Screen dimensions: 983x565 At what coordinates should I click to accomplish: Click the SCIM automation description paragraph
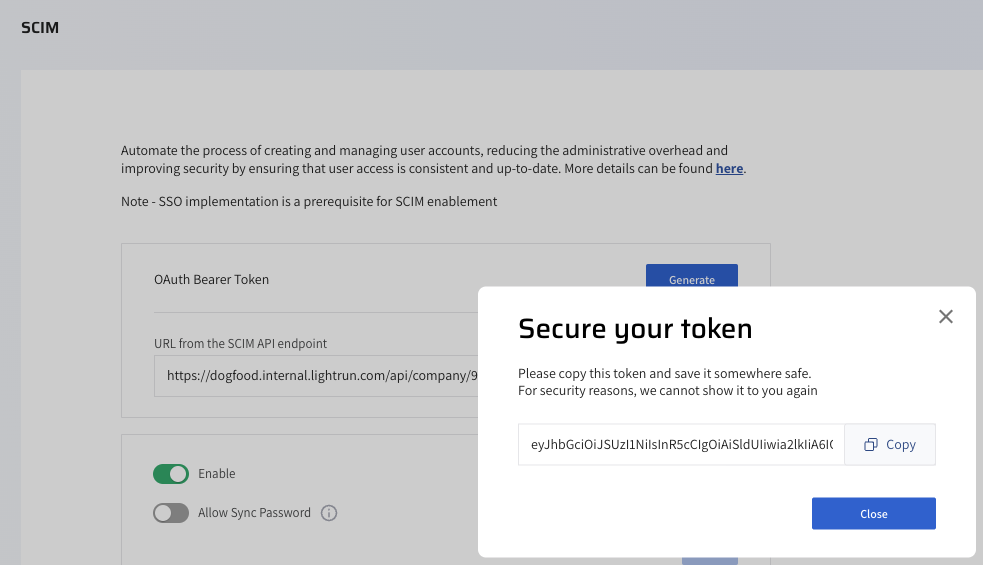[424, 159]
